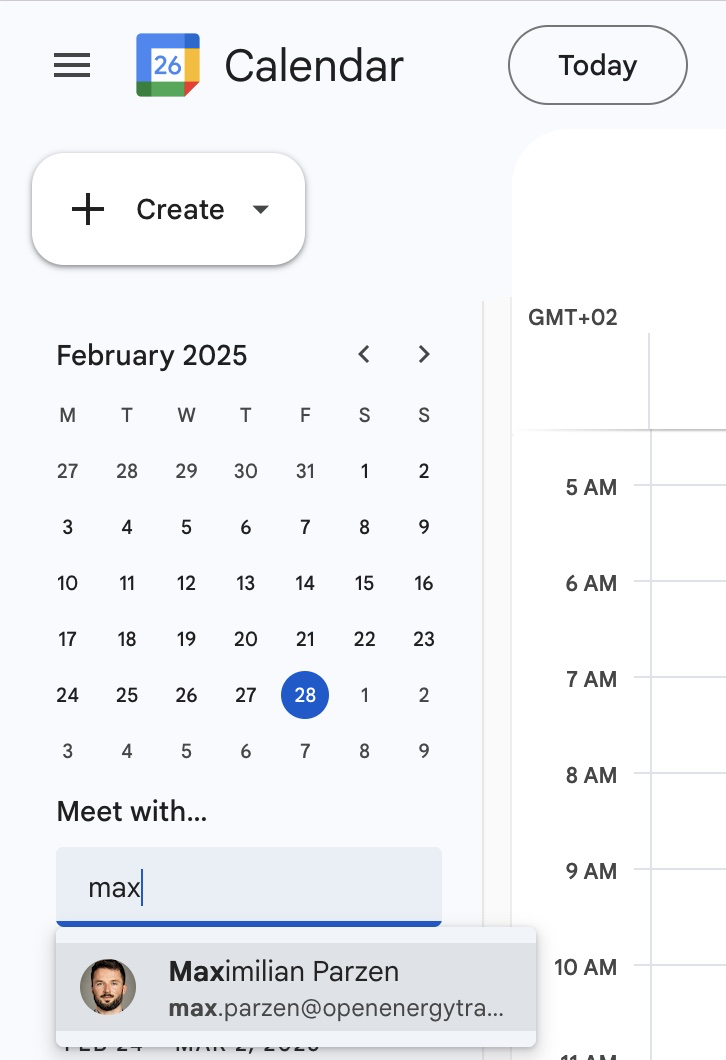Click the plus icon on Create
The image size is (726, 1060).
(x=89, y=210)
